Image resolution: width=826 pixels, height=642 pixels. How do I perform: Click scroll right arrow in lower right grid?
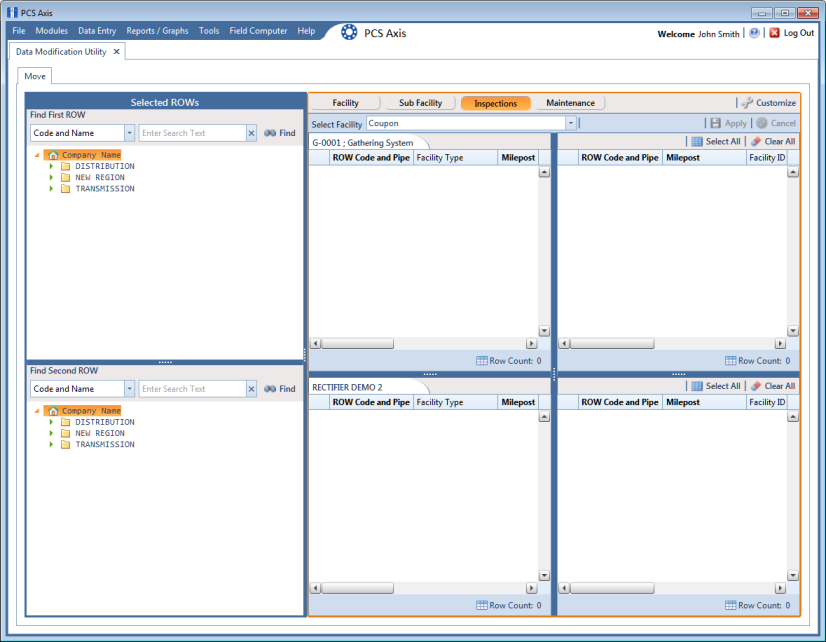point(780,588)
